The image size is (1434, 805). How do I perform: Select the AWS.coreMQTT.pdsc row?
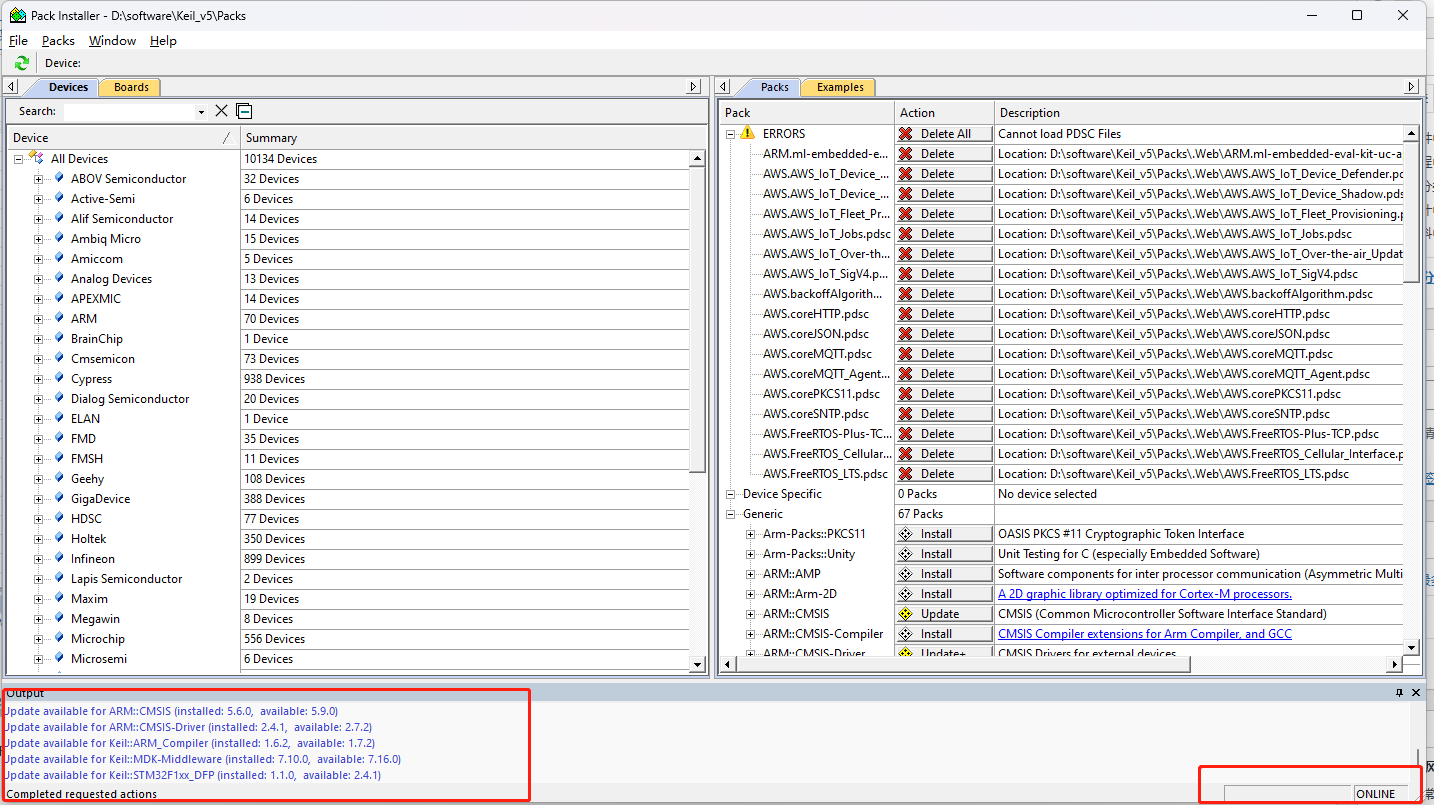click(1060, 353)
